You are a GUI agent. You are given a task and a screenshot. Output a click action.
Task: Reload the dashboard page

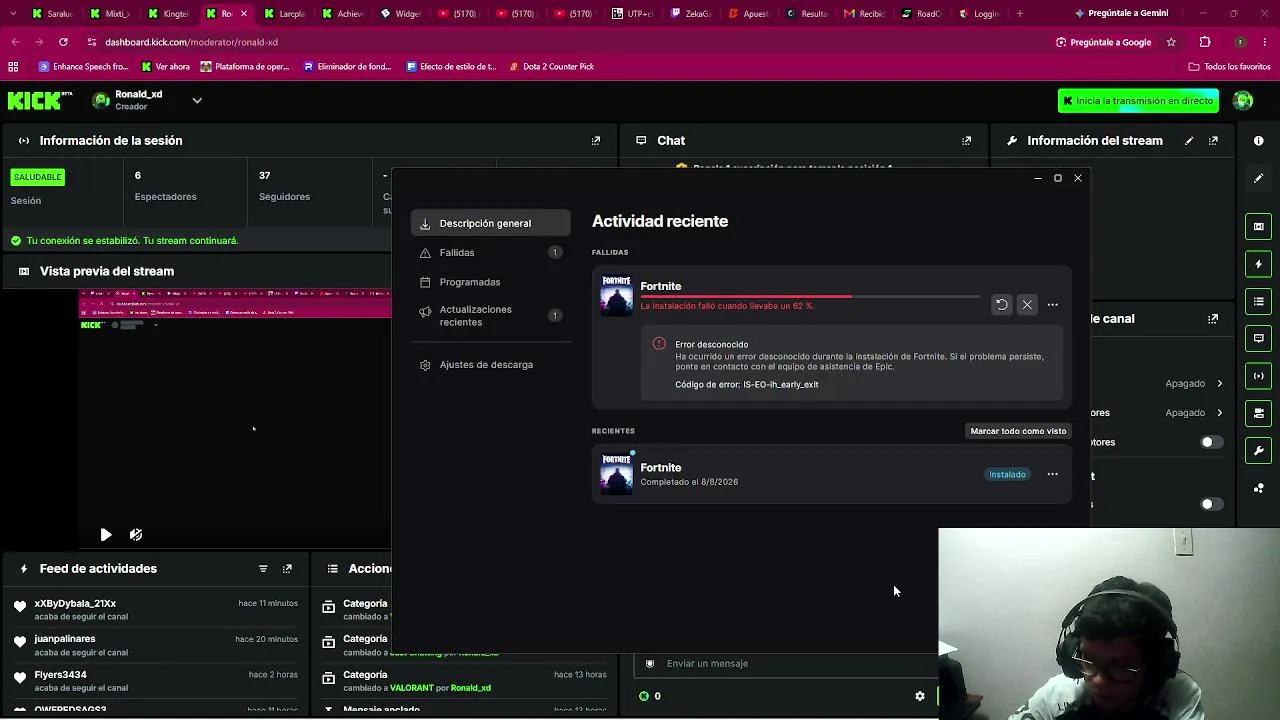click(x=63, y=42)
